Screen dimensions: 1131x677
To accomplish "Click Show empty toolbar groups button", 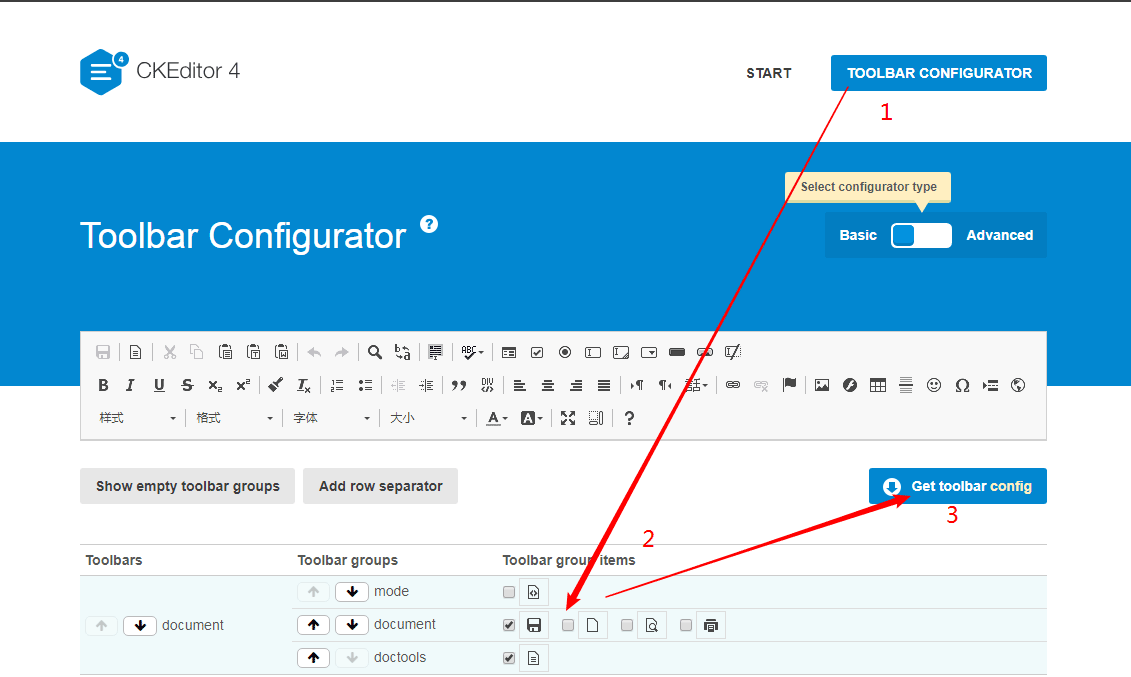I will 188,486.
